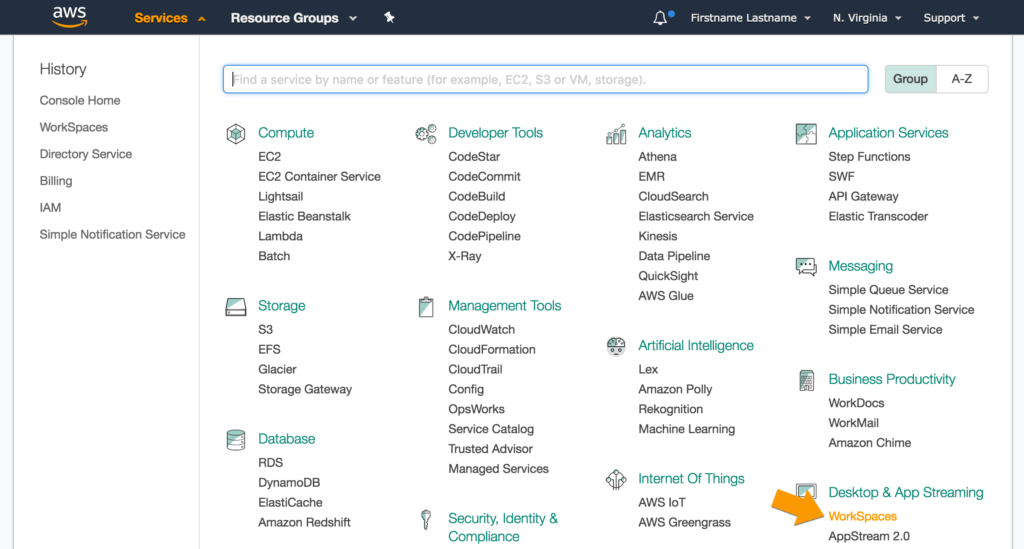Click the Compute category icon

coord(236,134)
